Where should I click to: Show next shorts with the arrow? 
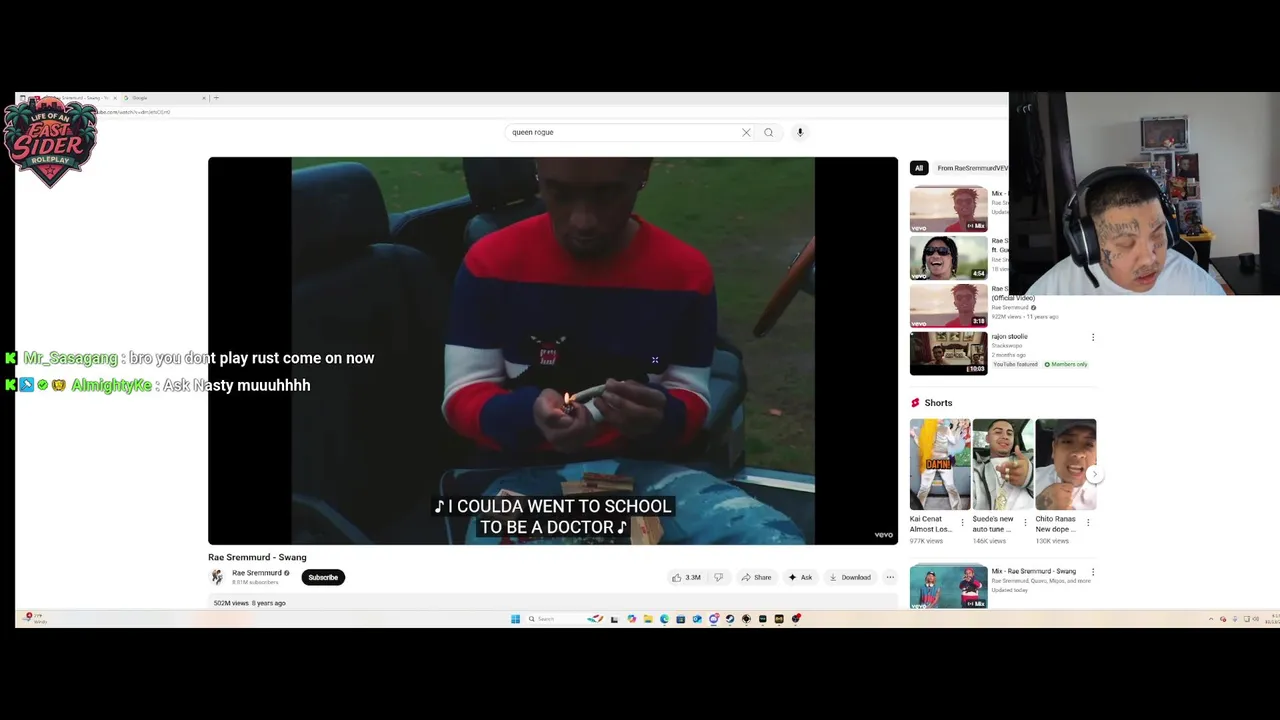(1095, 475)
